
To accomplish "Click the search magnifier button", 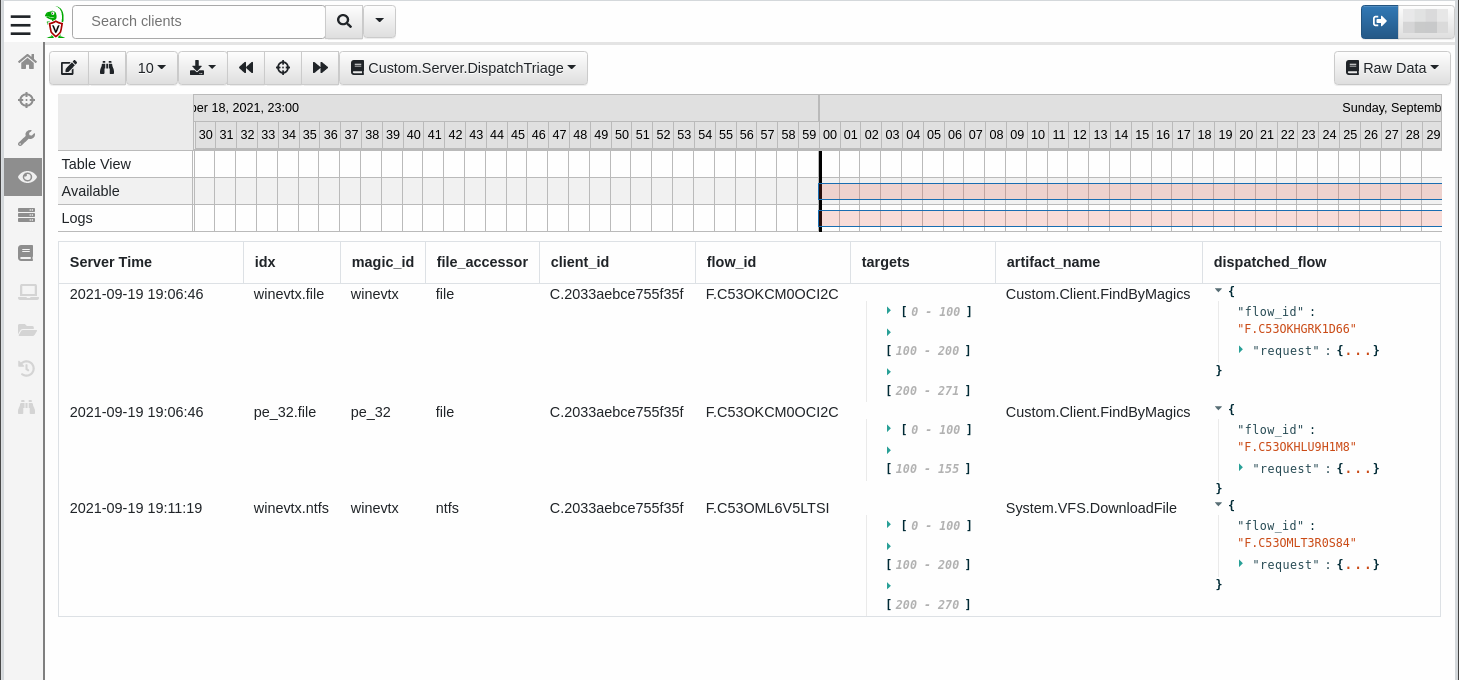I will [344, 21].
